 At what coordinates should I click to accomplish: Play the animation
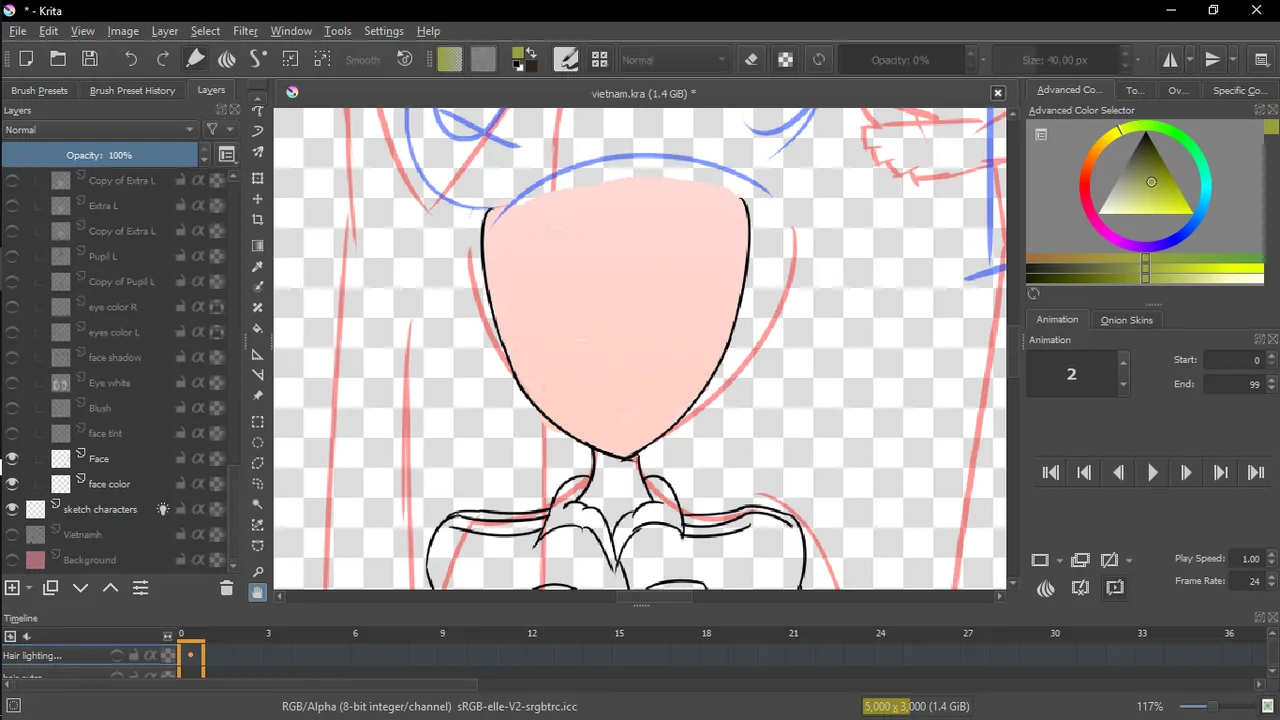point(1152,473)
